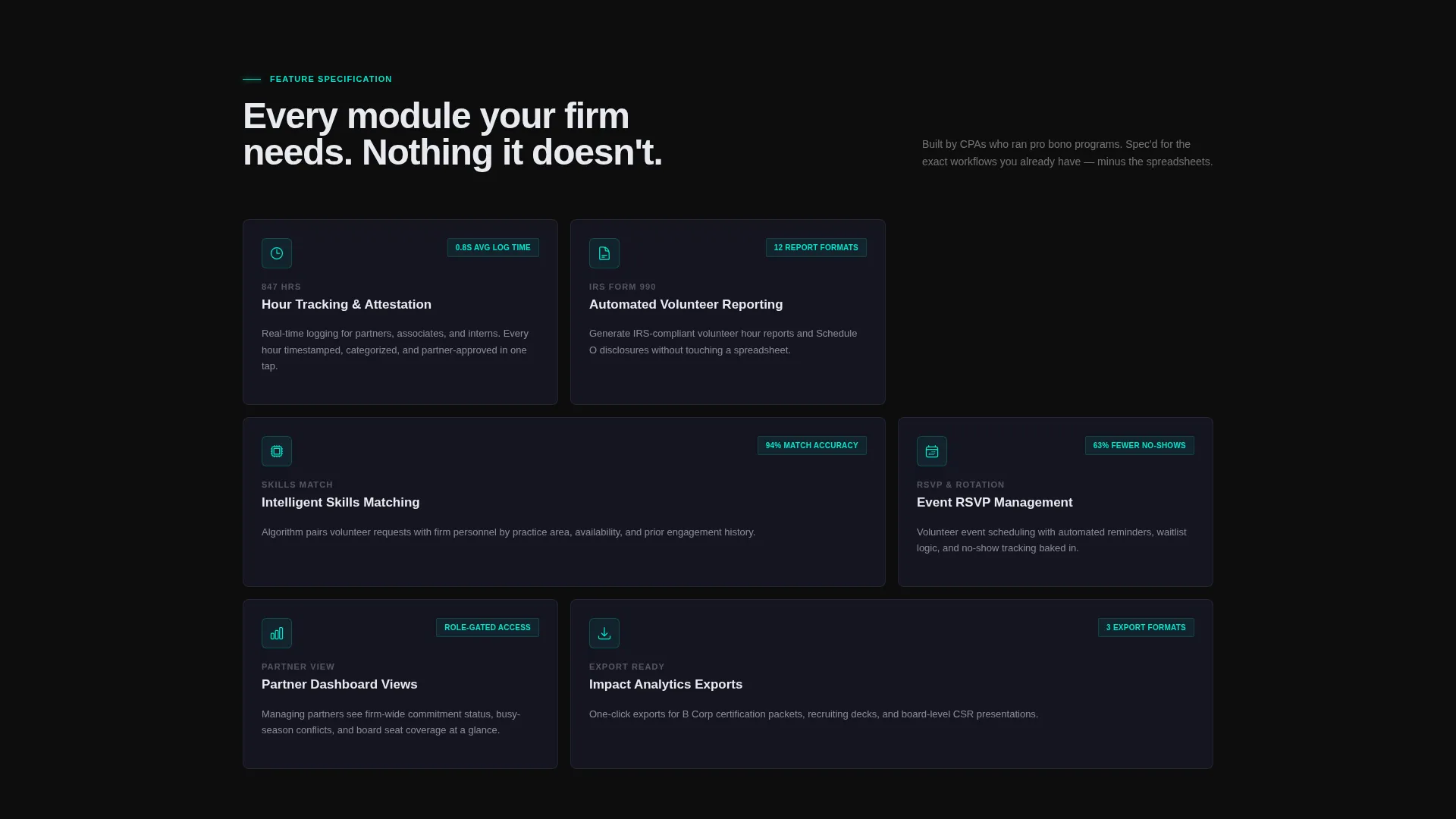The image size is (1456, 819).
Task: Click description starting 'Volunteer event scheduling'
Action: 1052,540
